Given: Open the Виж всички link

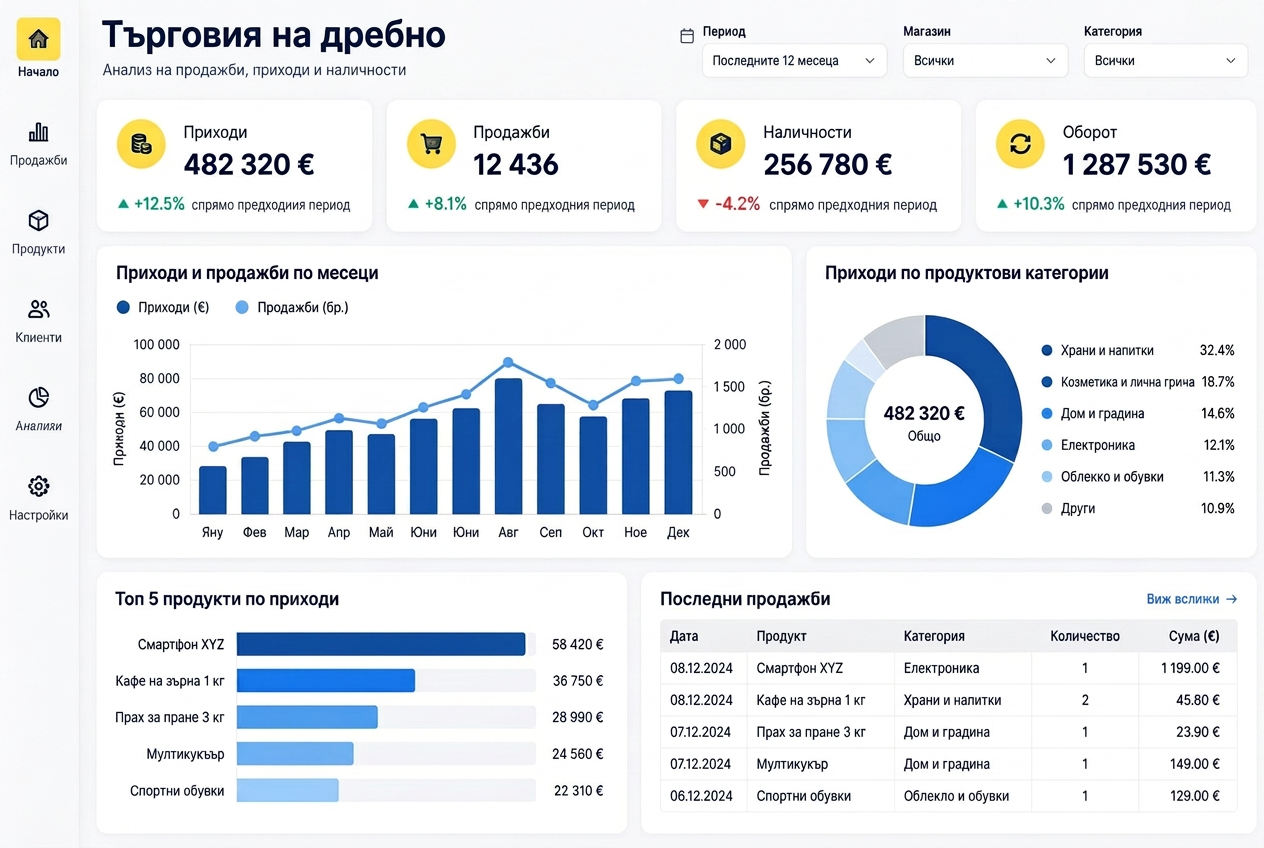Looking at the screenshot, I should pyautogui.click(x=1182, y=599).
